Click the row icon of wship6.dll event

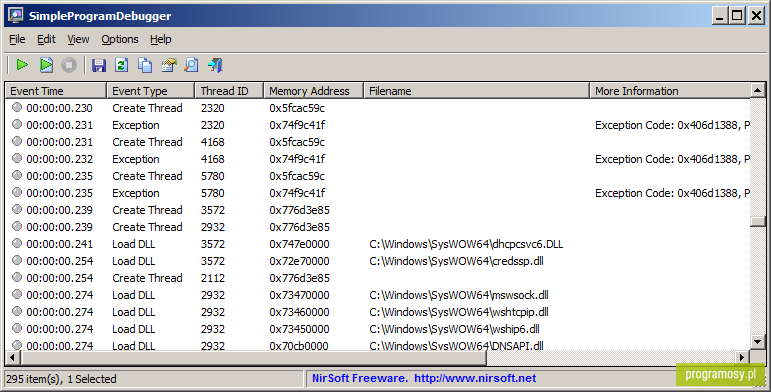pos(17,328)
